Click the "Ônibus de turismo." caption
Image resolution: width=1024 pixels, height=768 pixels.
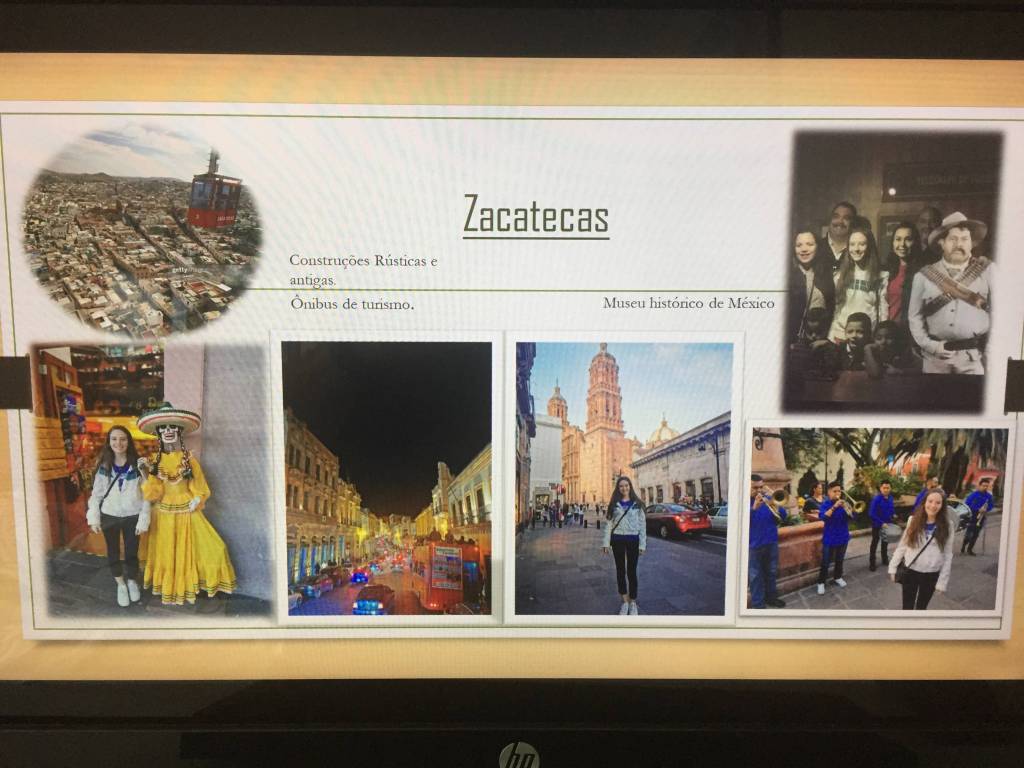(x=352, y=304)
